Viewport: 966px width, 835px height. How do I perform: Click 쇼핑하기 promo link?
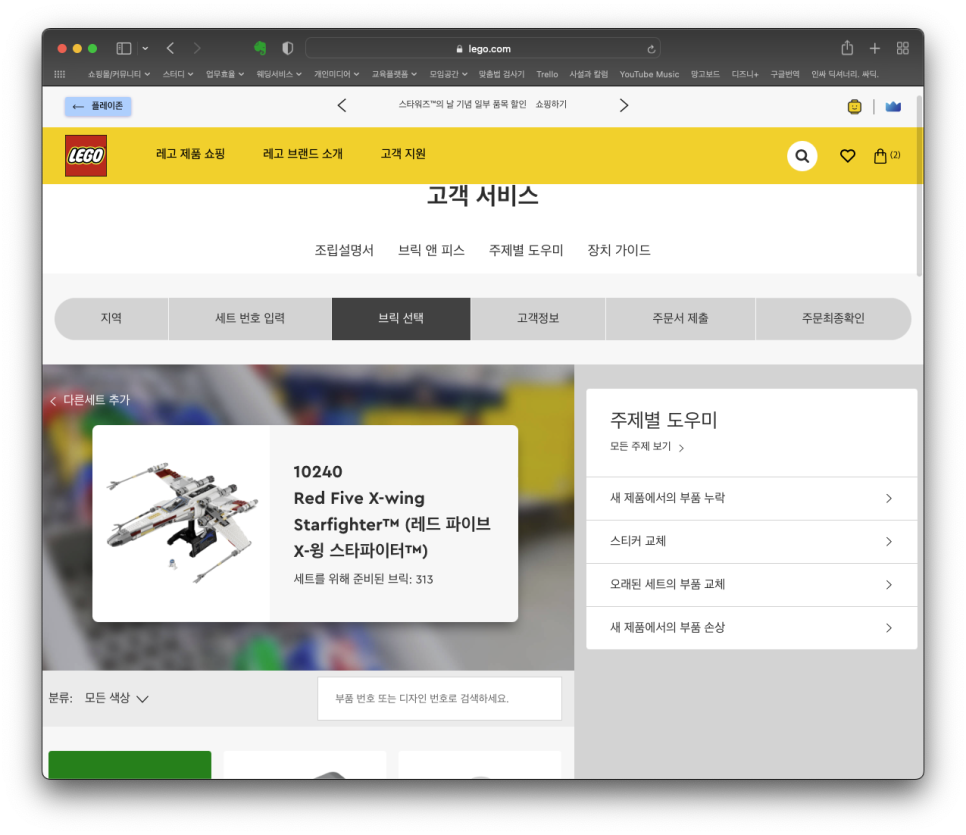551,105
